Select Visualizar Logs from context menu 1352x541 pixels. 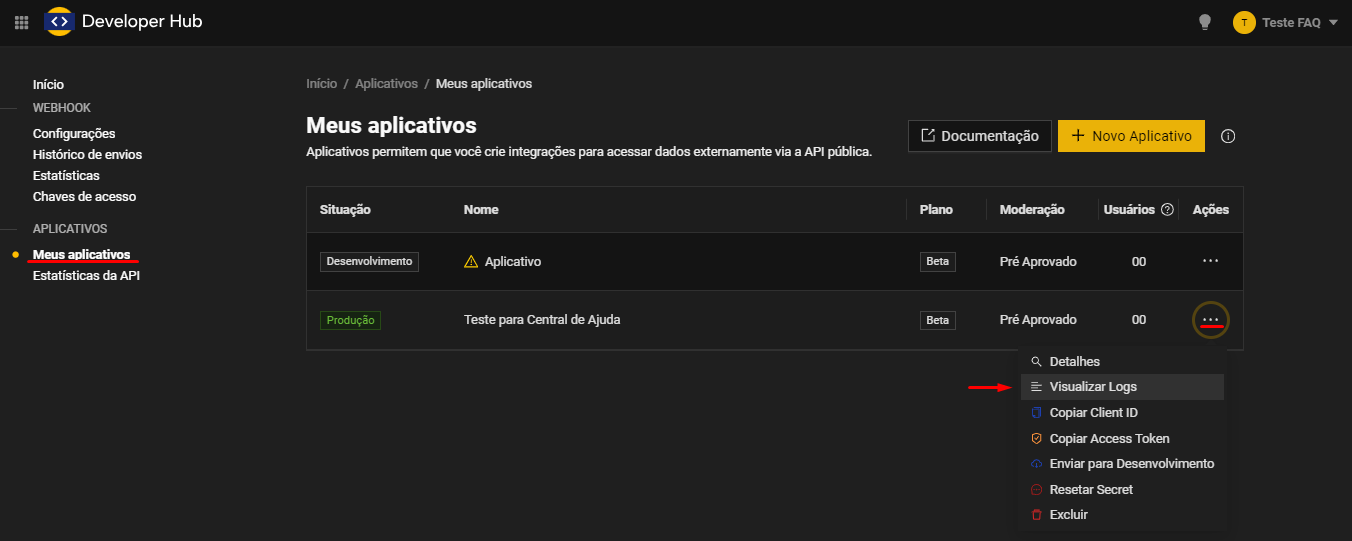point(1092,387)
